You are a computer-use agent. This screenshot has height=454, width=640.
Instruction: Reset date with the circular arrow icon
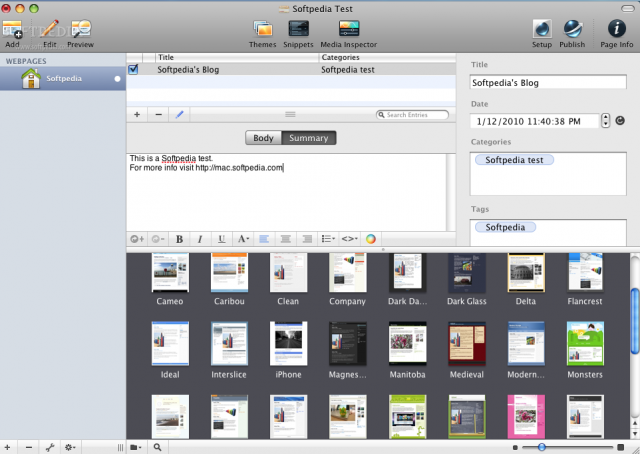click(620, 121)
